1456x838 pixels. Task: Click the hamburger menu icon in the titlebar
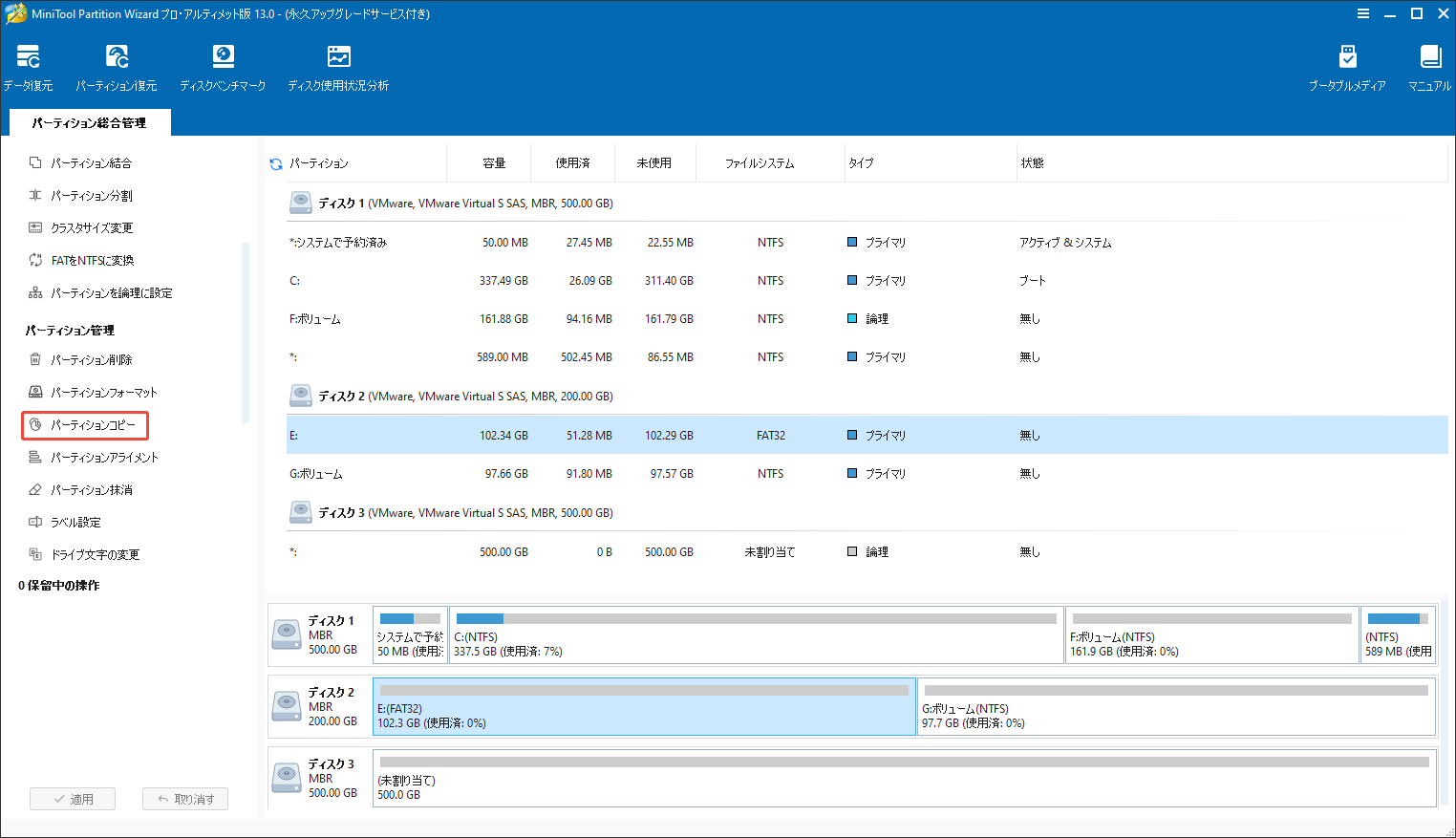1362,13
